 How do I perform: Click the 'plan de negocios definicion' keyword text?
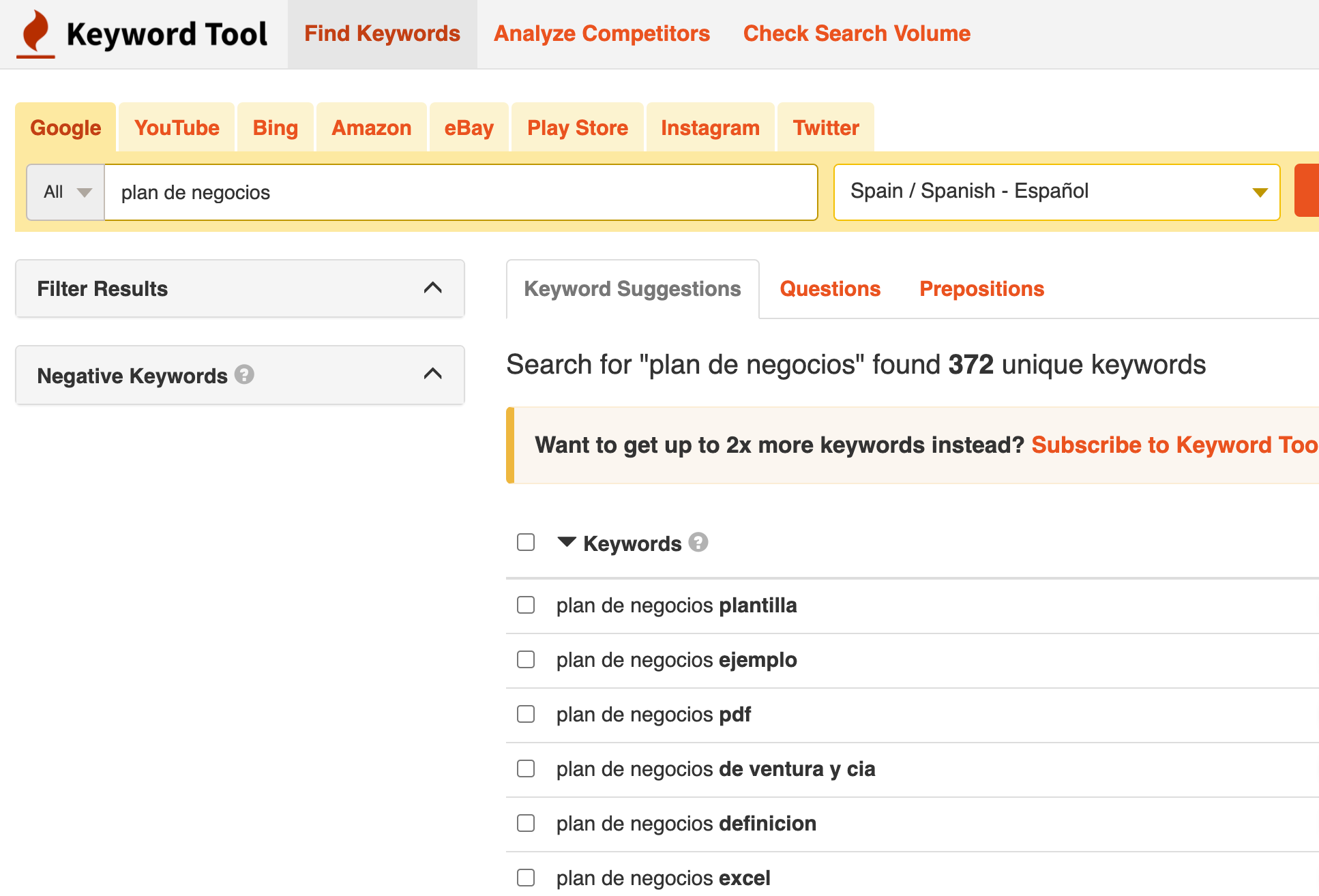click(x=686, y=824)
